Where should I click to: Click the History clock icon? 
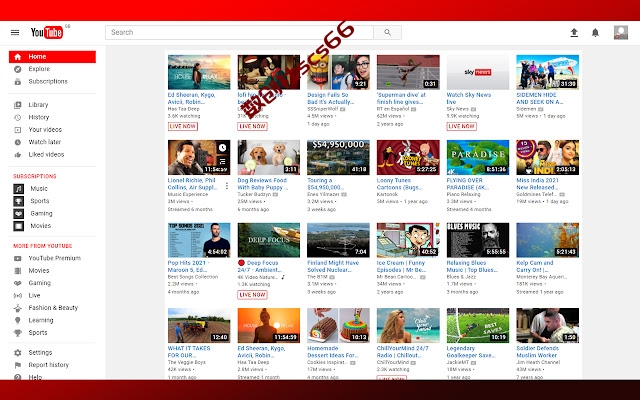[18, 118]
